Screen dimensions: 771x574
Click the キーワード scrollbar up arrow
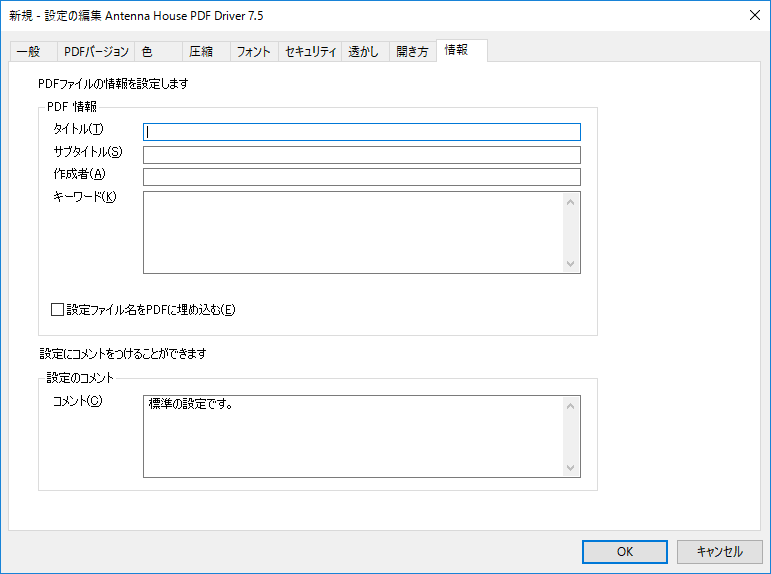(570, 202)
